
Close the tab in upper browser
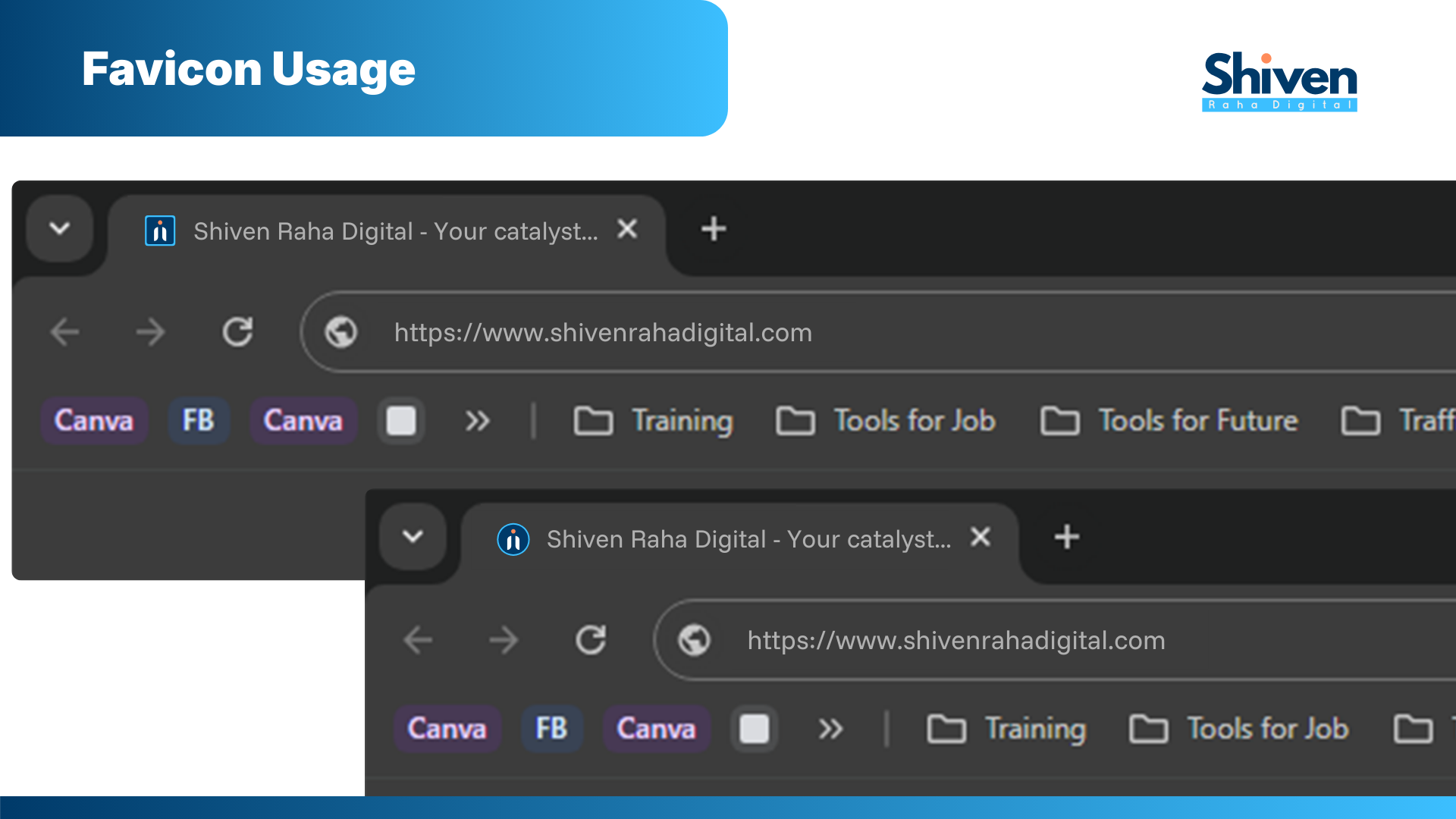[627, 229]
